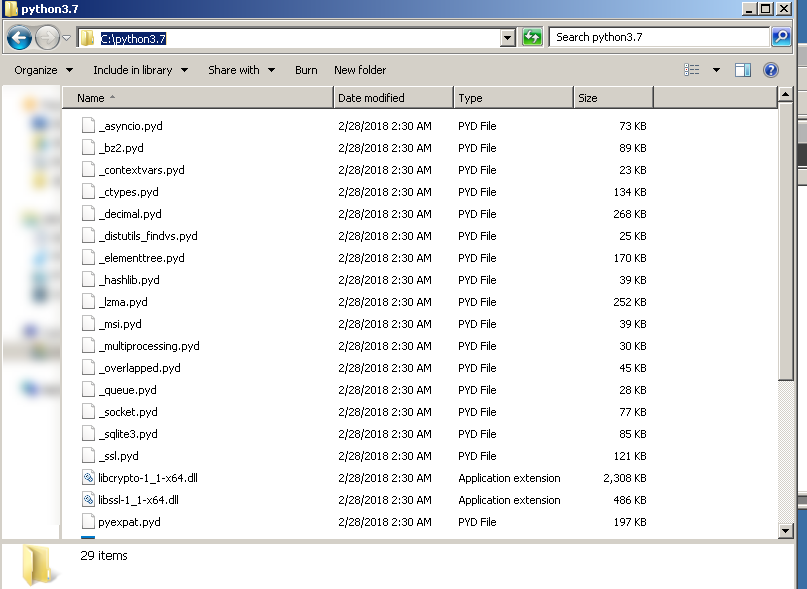Select the _bz2.pyd file icon

click(89, 148)
